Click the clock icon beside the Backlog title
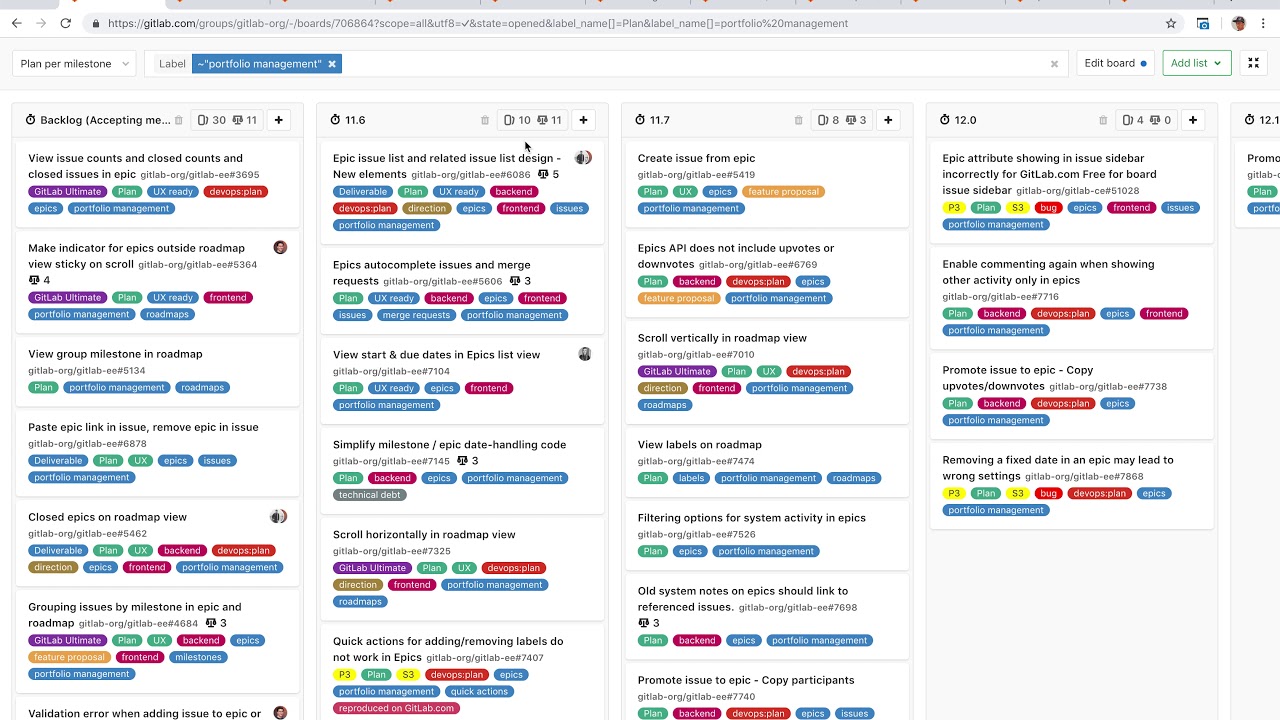The height and width of the screenshot is (720, 1280). pos(30,120)
